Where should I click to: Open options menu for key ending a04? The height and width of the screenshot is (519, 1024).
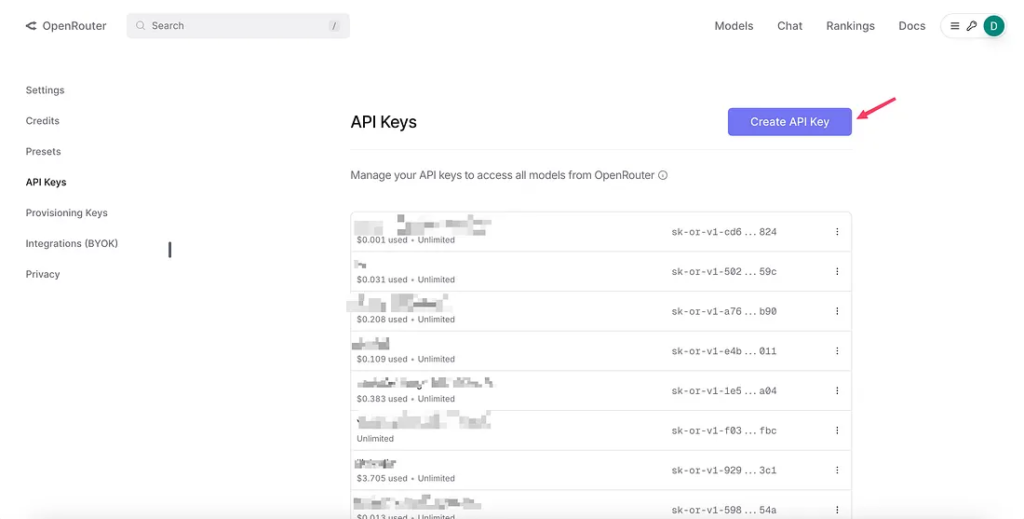pyautogui.click(x=837, y=391)
